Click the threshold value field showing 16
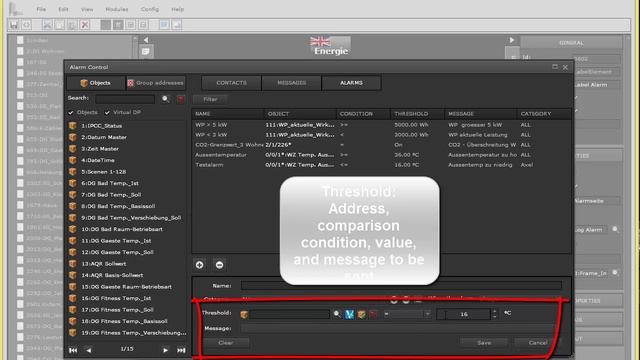The image size is (640, 360). 464,314
